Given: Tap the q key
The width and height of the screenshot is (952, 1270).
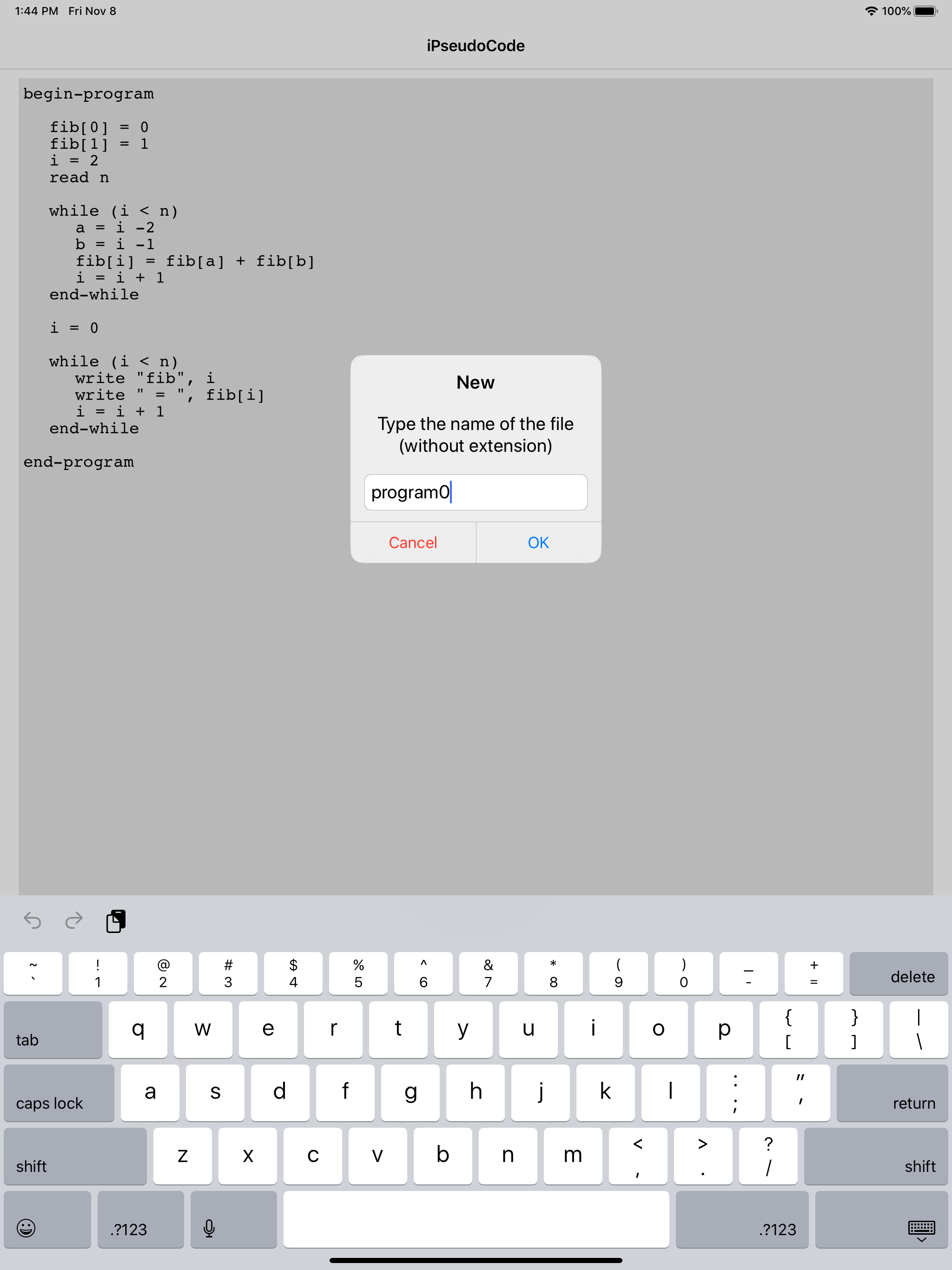Looking at the screenshot, I should pyautogui.click(x=138, y=1030).
